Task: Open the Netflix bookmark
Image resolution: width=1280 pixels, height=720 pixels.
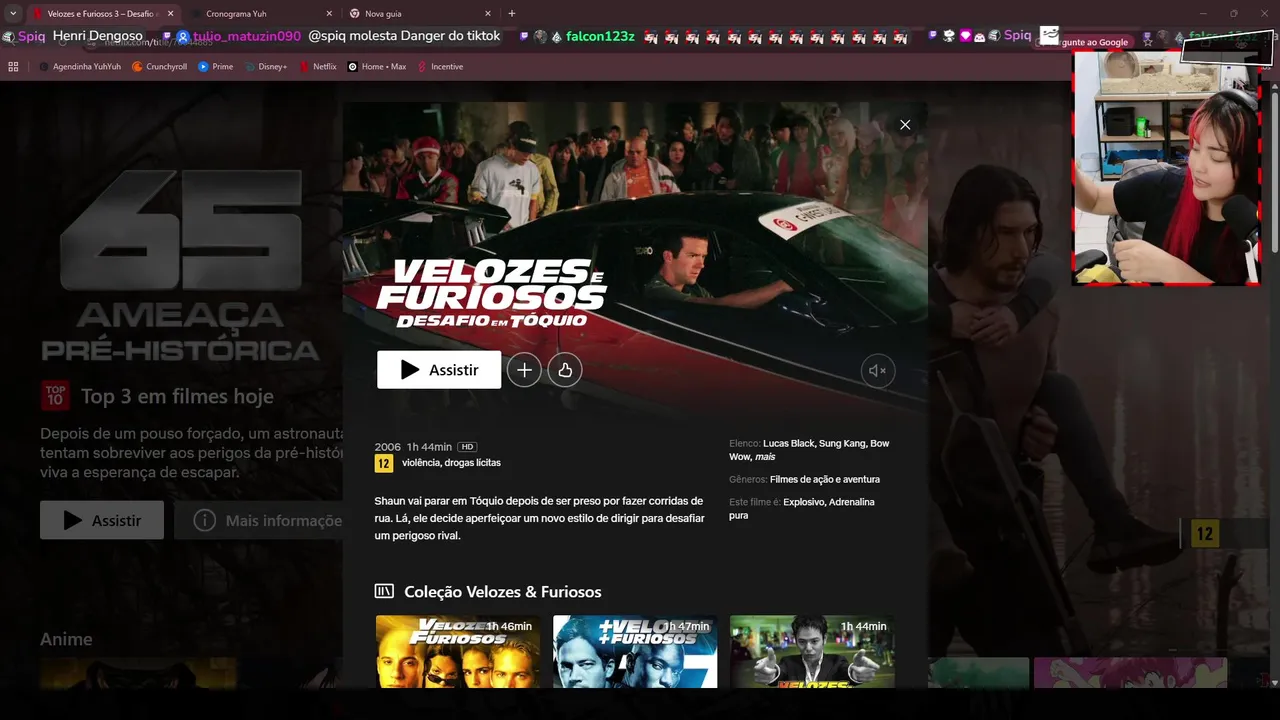Action: click(x=318, y=67)
